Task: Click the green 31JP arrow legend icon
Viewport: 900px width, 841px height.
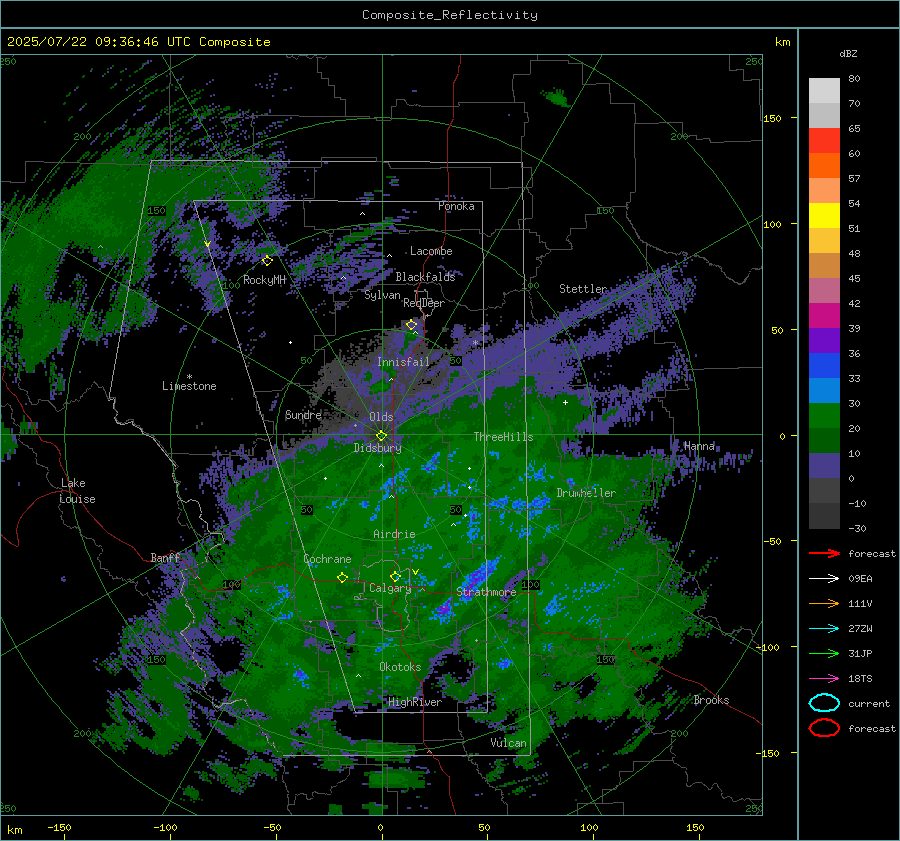Action: pos(824,653)
